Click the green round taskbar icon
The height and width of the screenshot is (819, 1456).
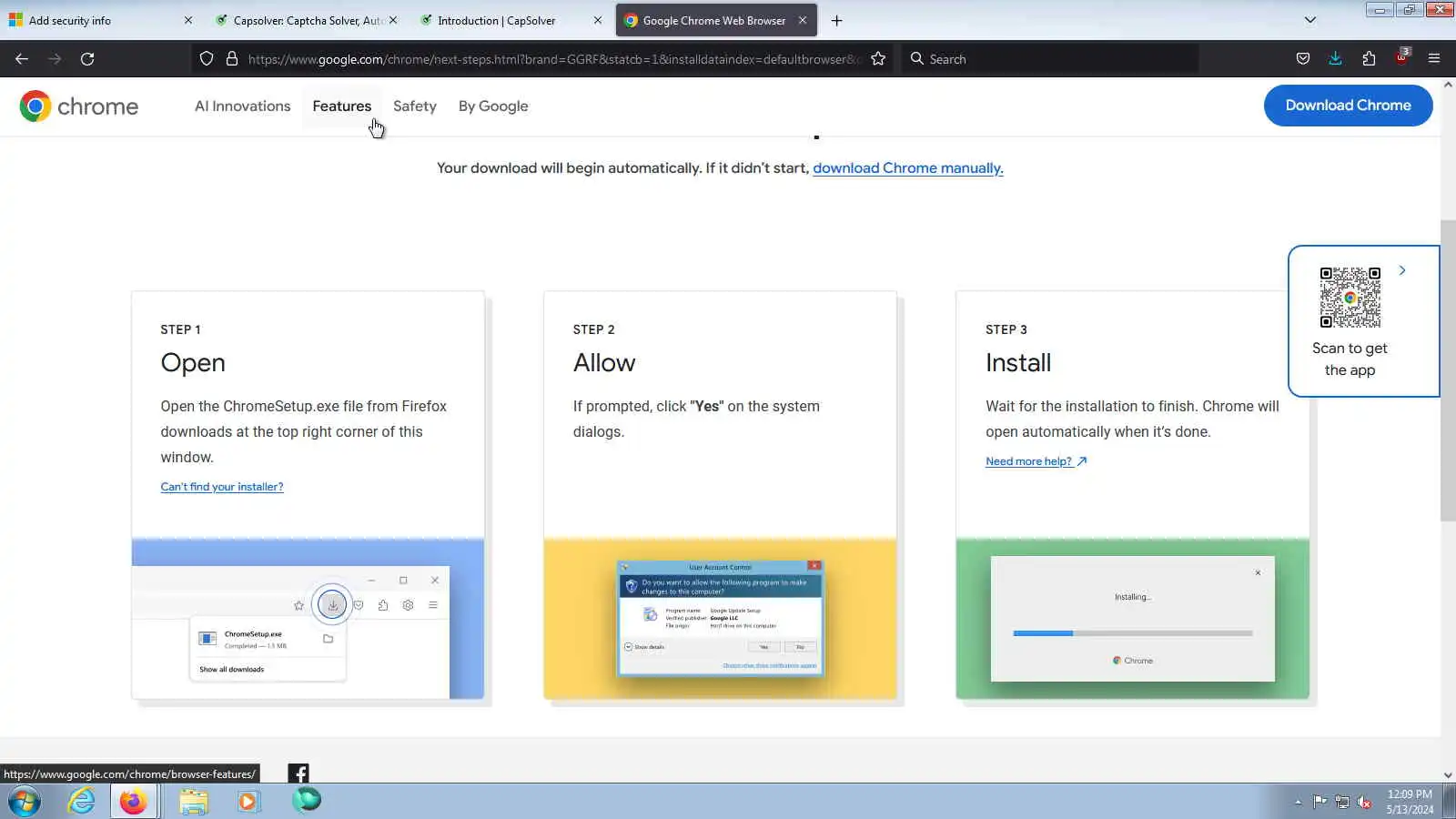tap(307, 801)
